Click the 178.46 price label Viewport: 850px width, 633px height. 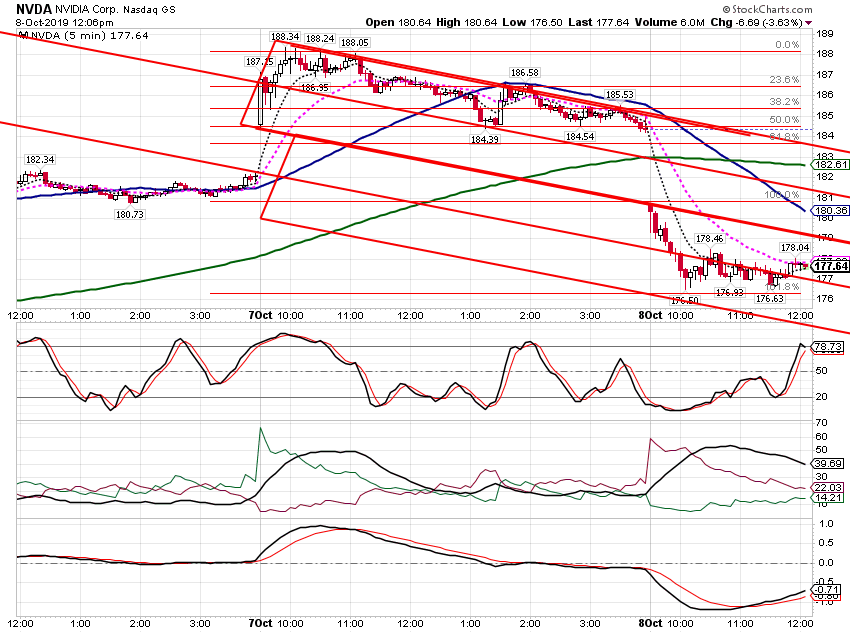[x=710, y=239]
